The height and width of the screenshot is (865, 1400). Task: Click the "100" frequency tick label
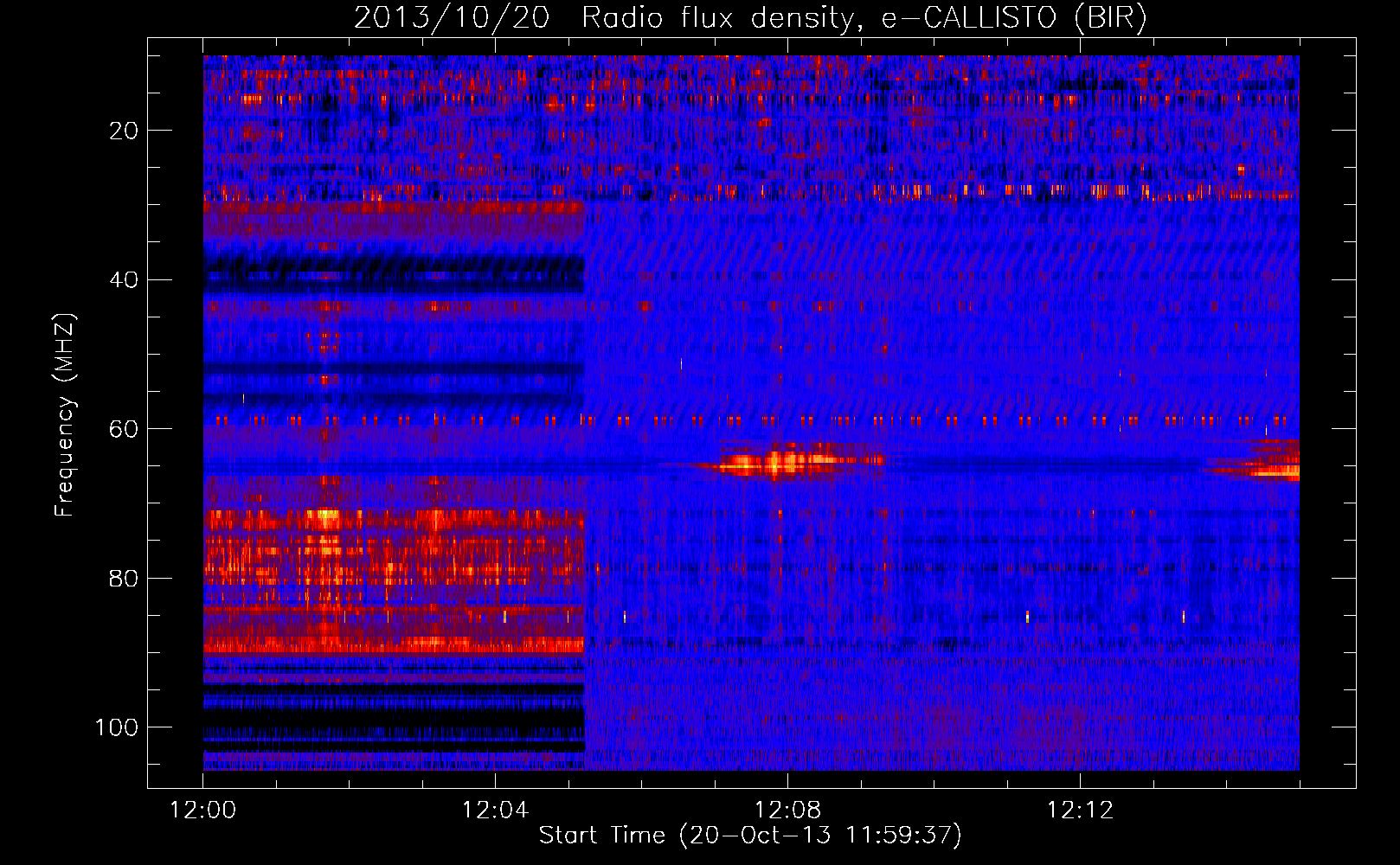click(x=117, y=727)
